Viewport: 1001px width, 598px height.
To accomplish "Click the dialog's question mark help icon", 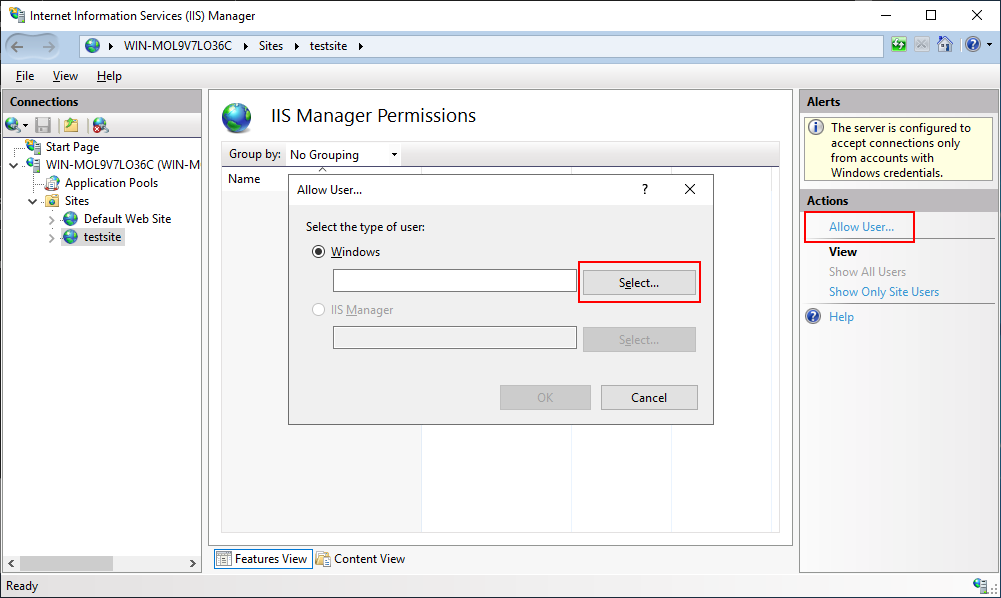I will point(645,189).
